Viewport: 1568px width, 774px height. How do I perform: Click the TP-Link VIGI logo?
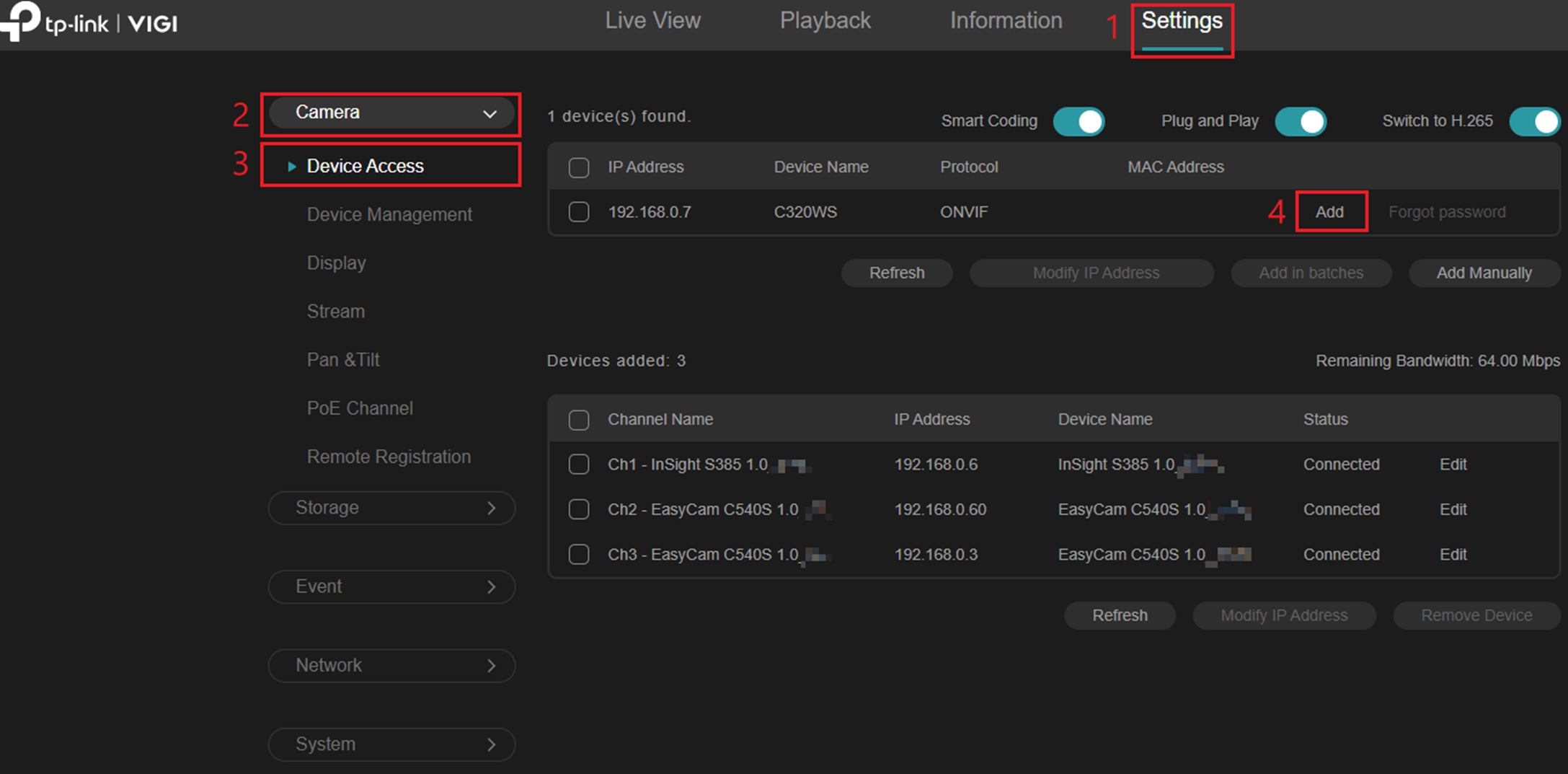coord(90,23)
